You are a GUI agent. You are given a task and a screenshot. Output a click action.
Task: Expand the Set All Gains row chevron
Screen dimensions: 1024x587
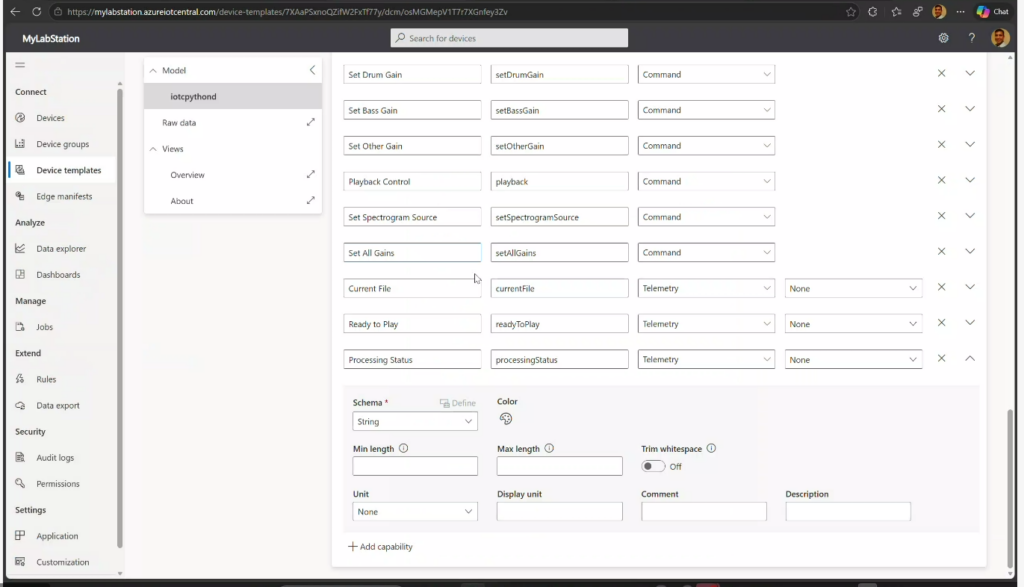[x=969, y=252]
